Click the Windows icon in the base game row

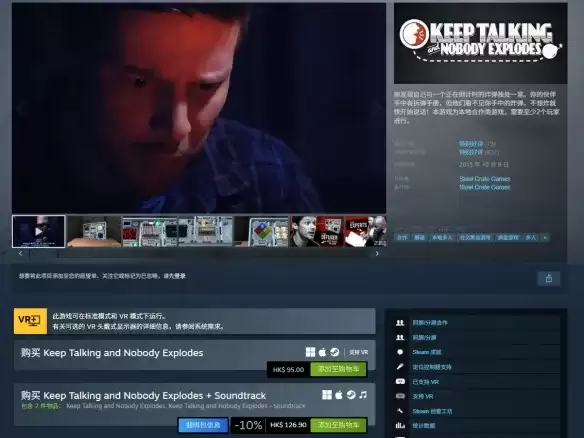click(x=310, y=352)
